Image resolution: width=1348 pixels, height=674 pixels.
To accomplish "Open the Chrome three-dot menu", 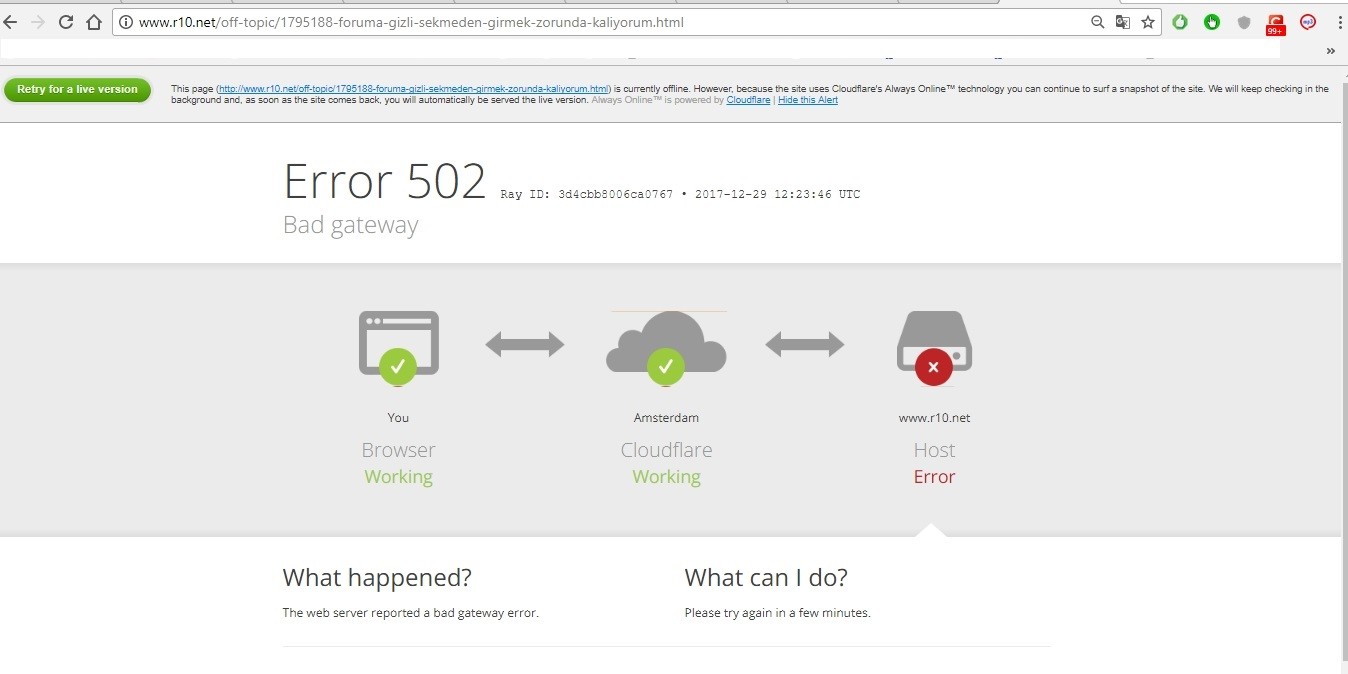I will click(1339, 22).
